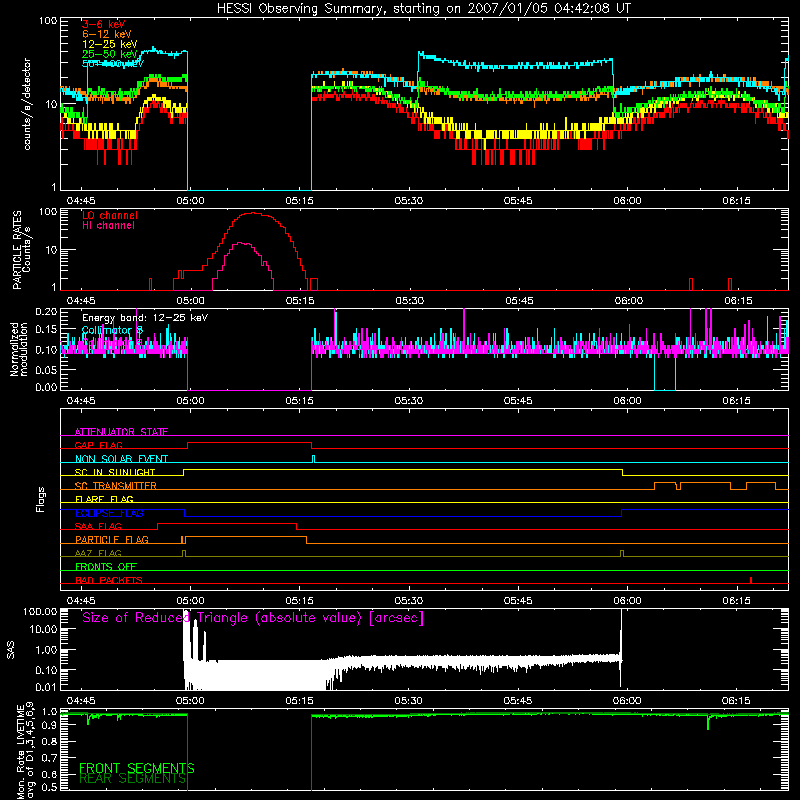Select the orange "6-12 keV" legend label

click(107, 34)
